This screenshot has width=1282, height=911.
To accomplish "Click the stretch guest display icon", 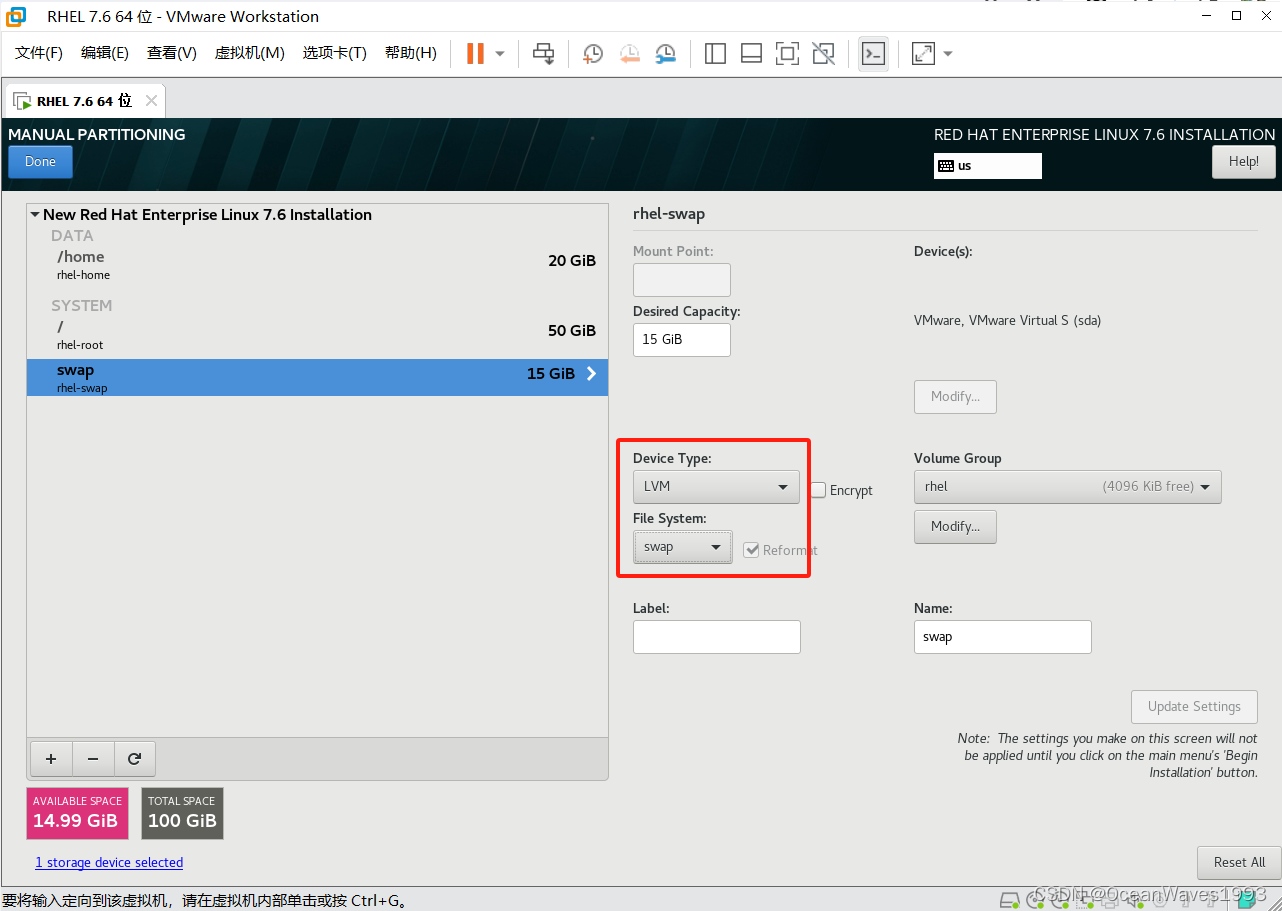I will tap(923, 53).
